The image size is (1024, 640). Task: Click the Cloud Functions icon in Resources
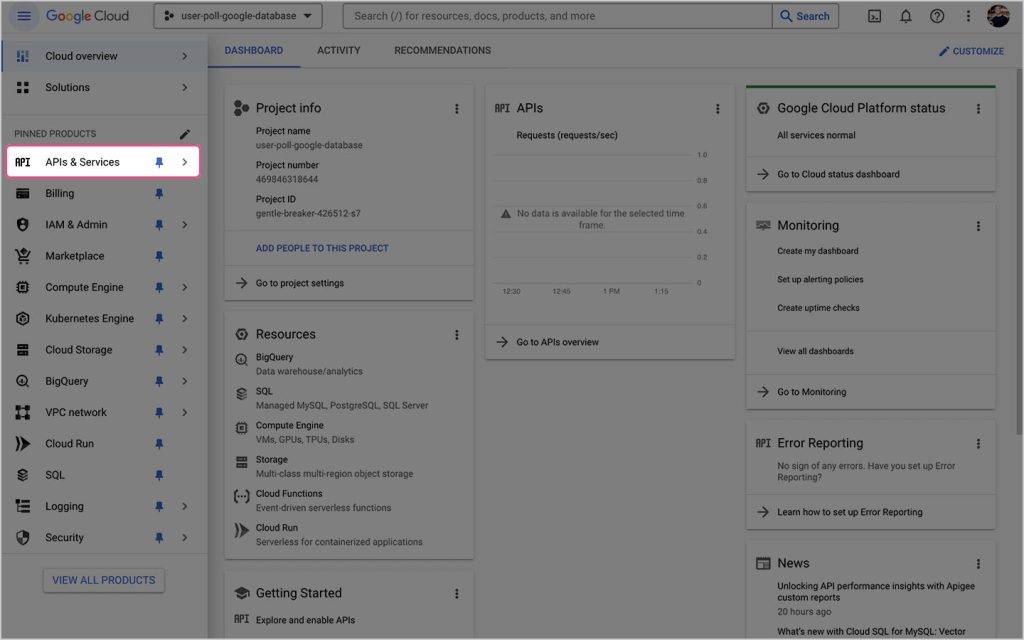[x=241, y=497]
